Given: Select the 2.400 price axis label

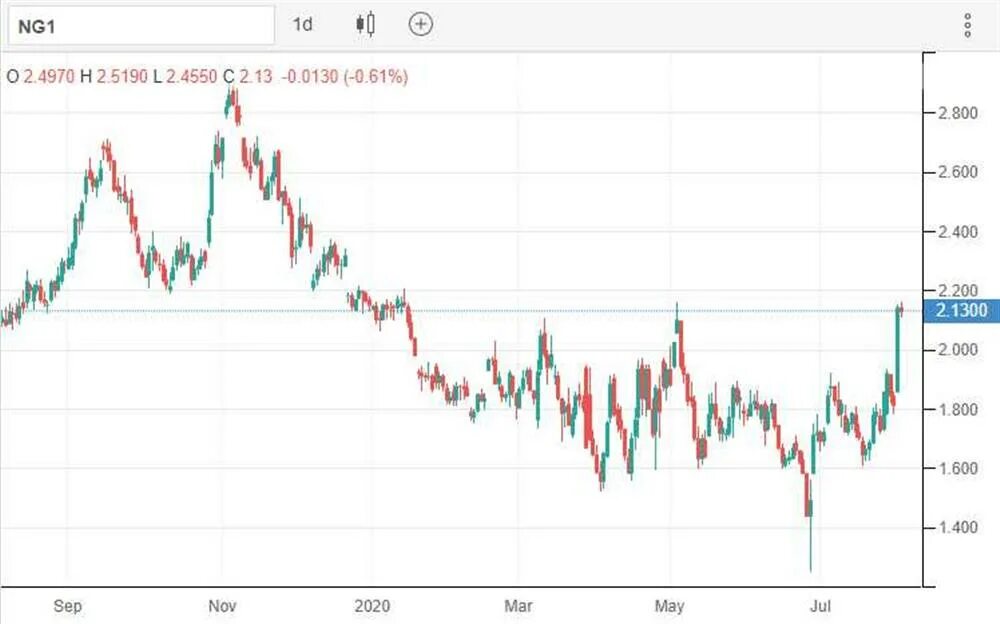Looking at the screenshot, I should (957, 232).
